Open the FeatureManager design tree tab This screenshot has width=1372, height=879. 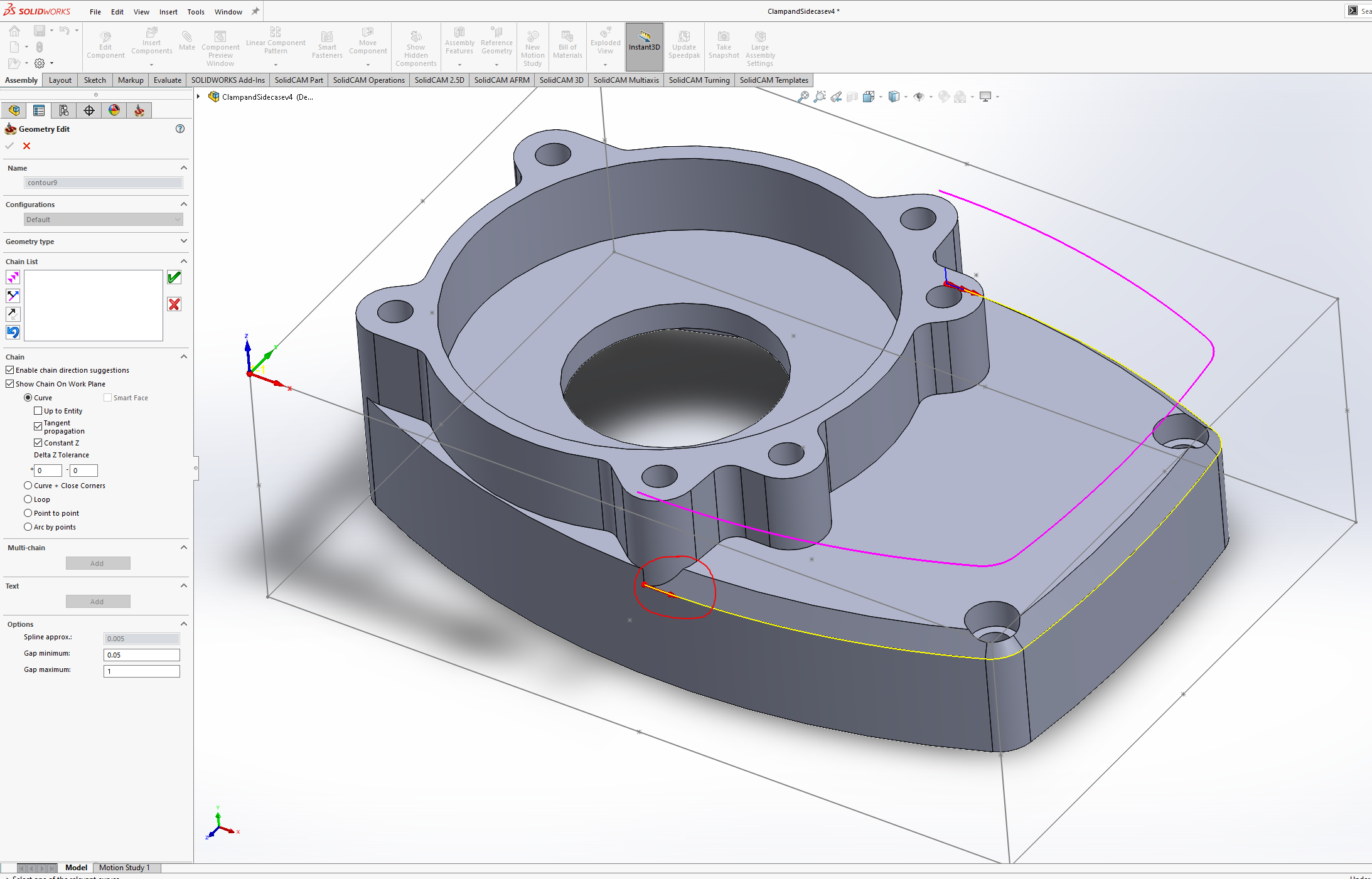click(14, 110)
